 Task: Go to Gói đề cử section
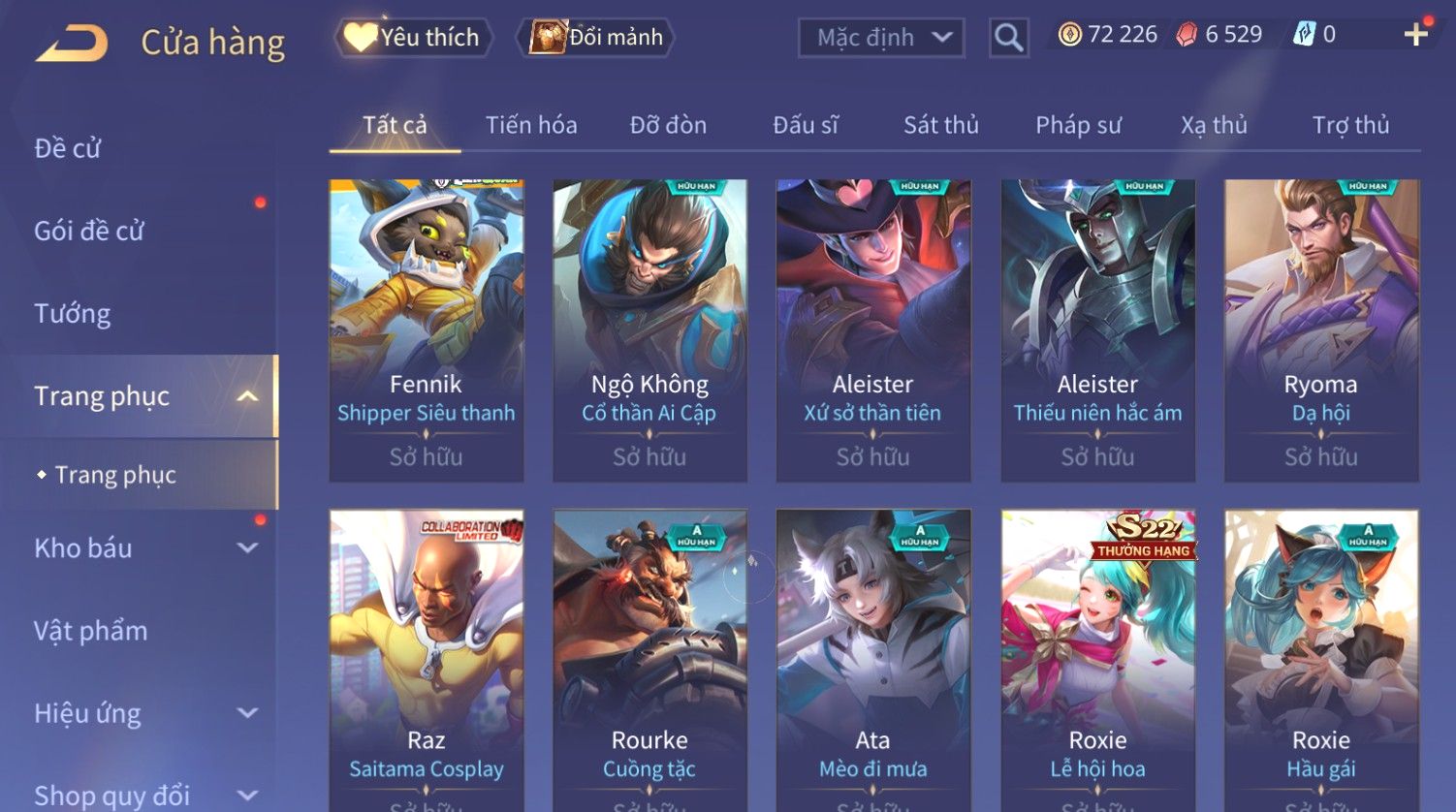coord(89,231)
